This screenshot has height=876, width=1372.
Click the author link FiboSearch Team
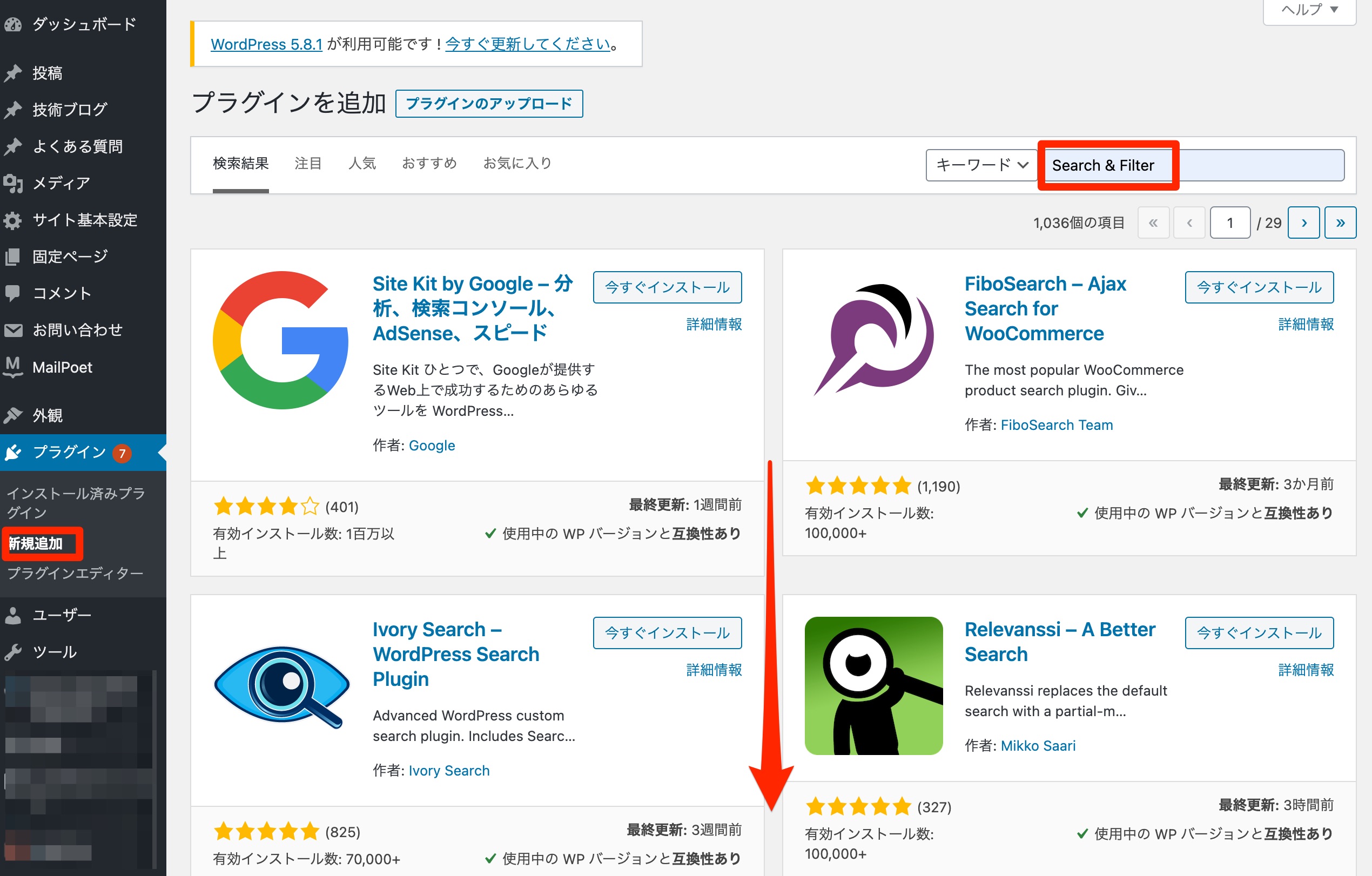coord(1057,425)
